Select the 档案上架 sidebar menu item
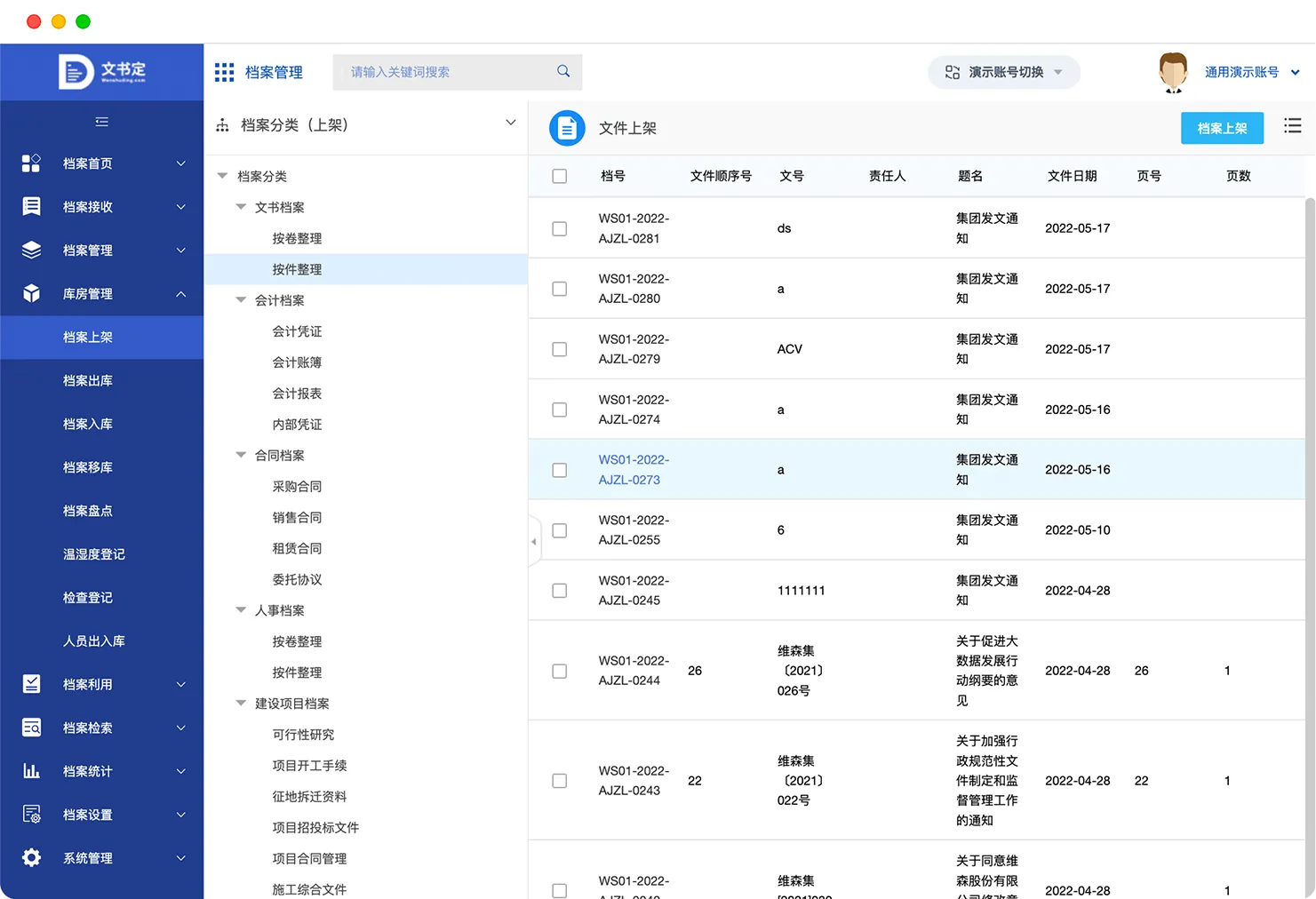The image size is (1316, 899). [101, 338]
